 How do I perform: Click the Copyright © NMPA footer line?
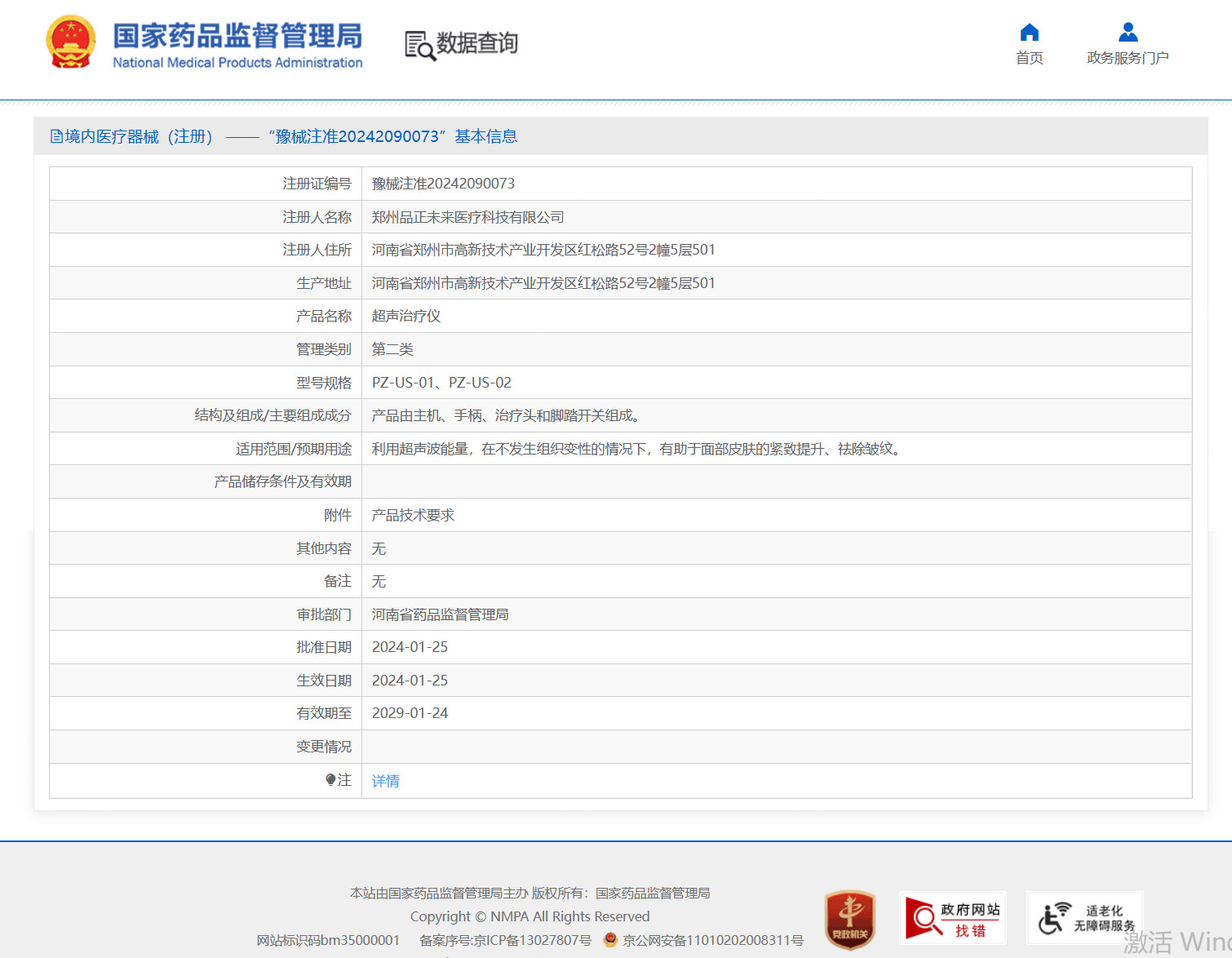pos(530,916)
